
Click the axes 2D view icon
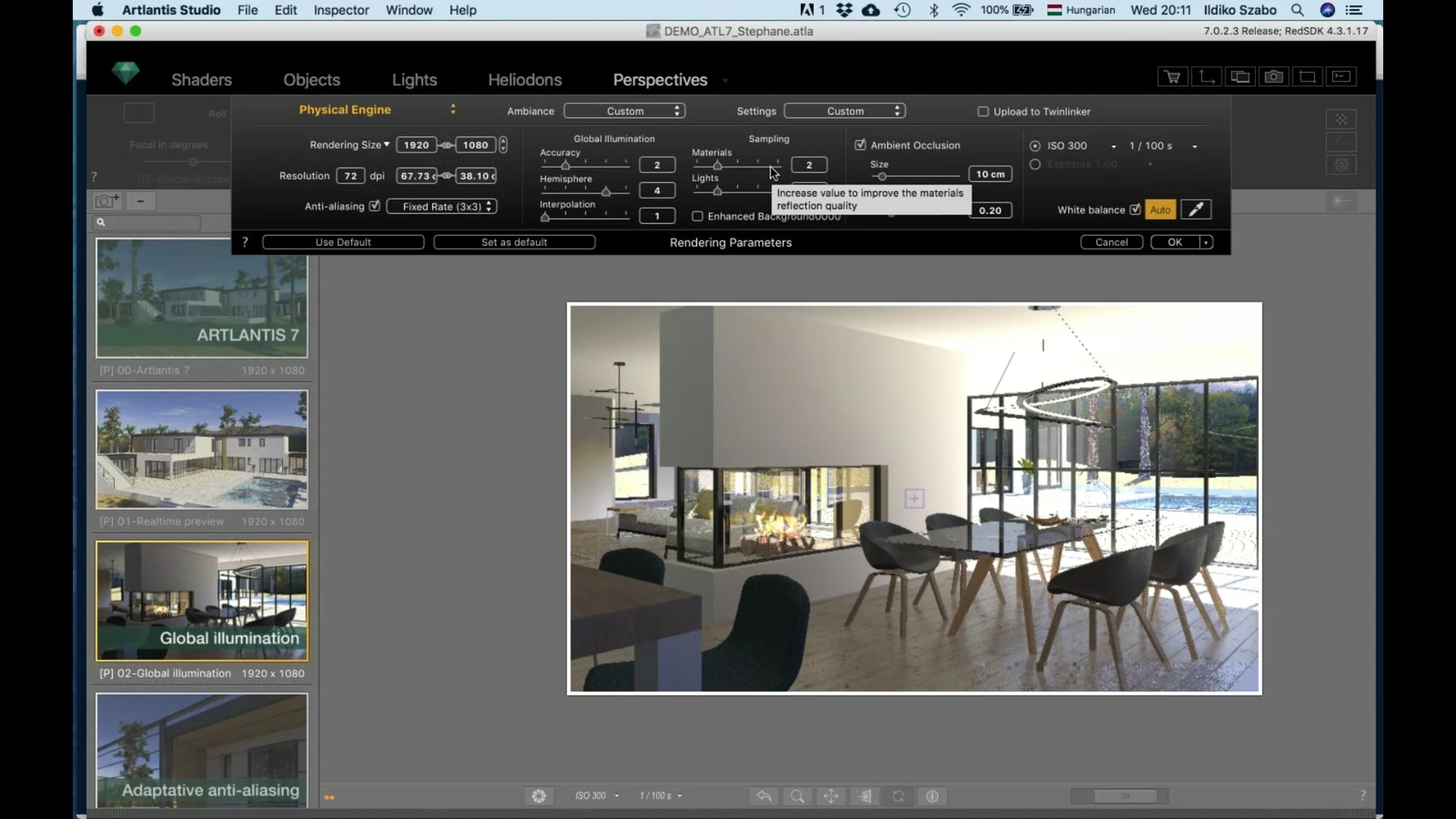coord(1206,77)
